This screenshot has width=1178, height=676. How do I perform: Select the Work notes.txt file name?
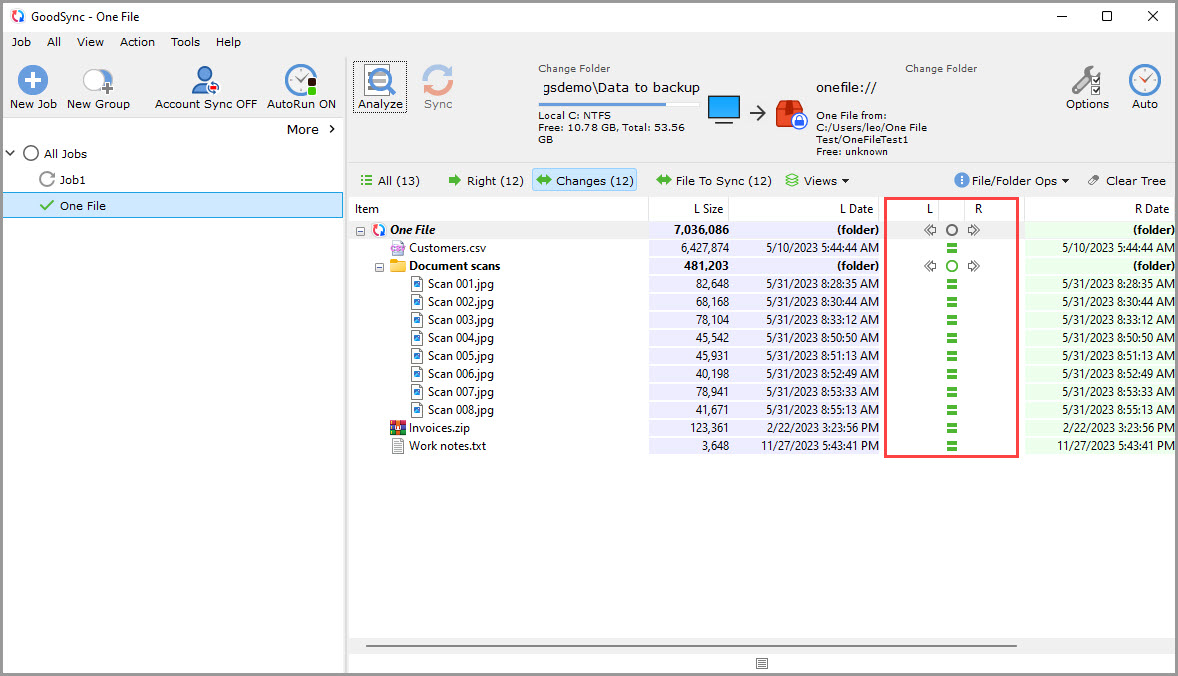447,446
